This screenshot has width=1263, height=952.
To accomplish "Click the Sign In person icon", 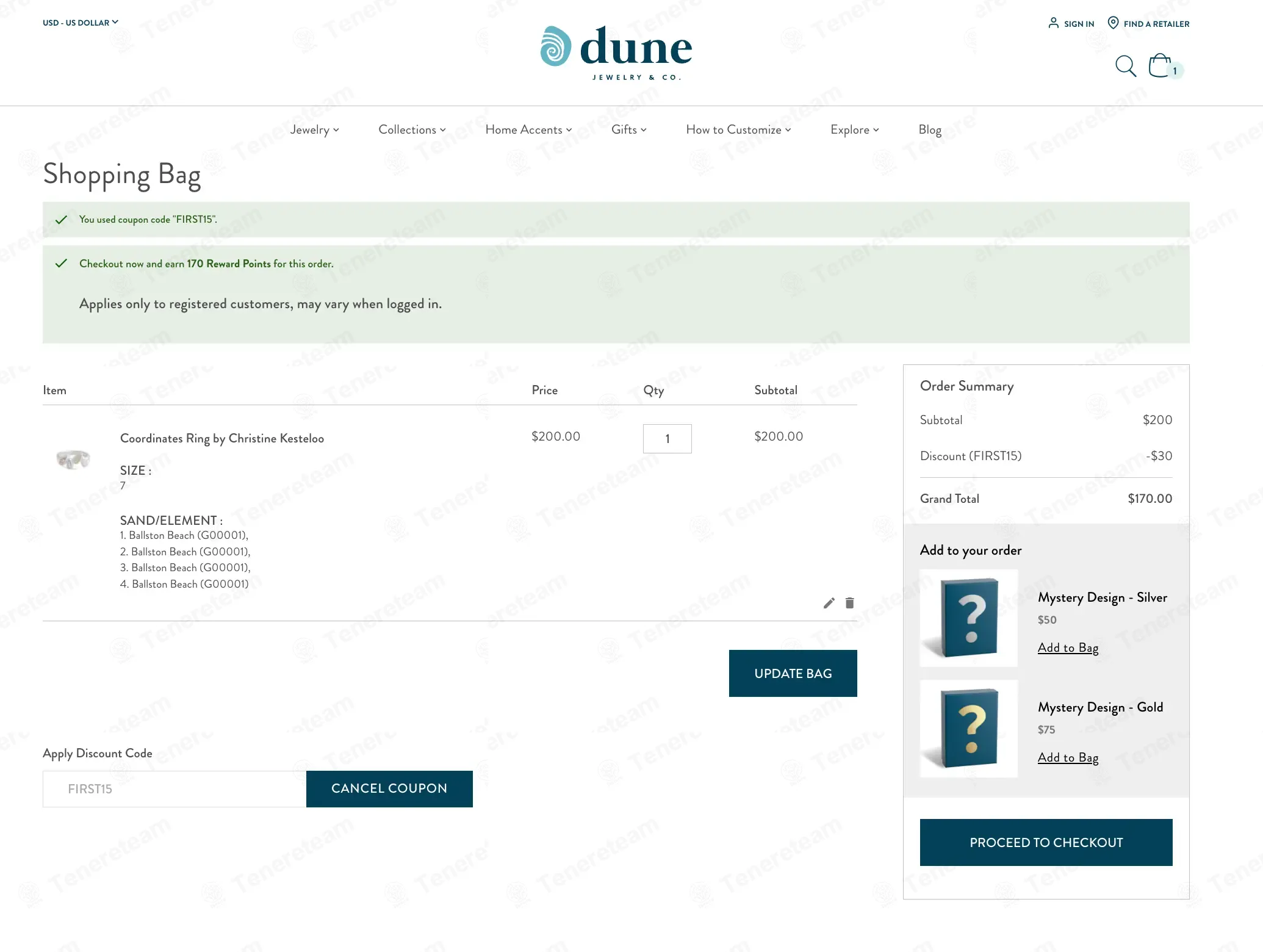I will pos(1053,23).
